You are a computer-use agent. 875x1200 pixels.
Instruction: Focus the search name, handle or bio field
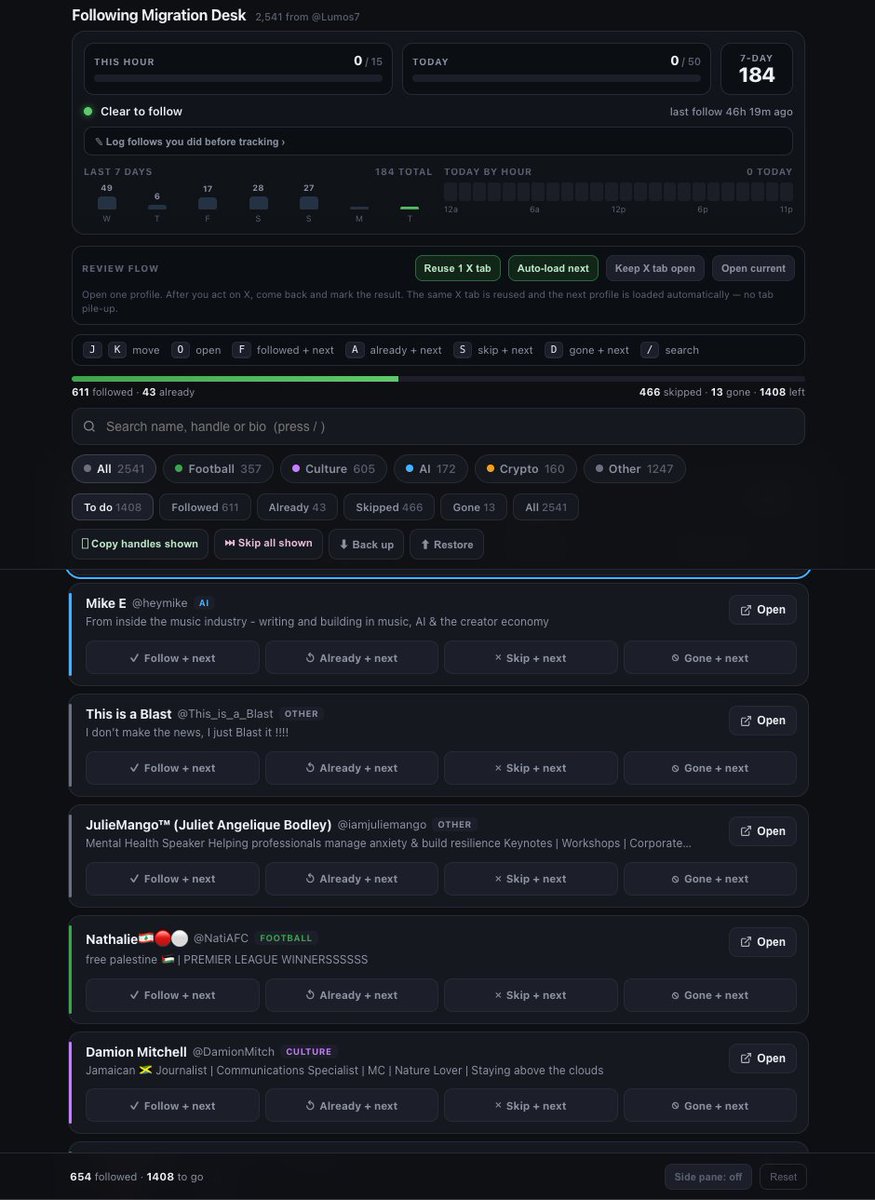pos(438,426)
